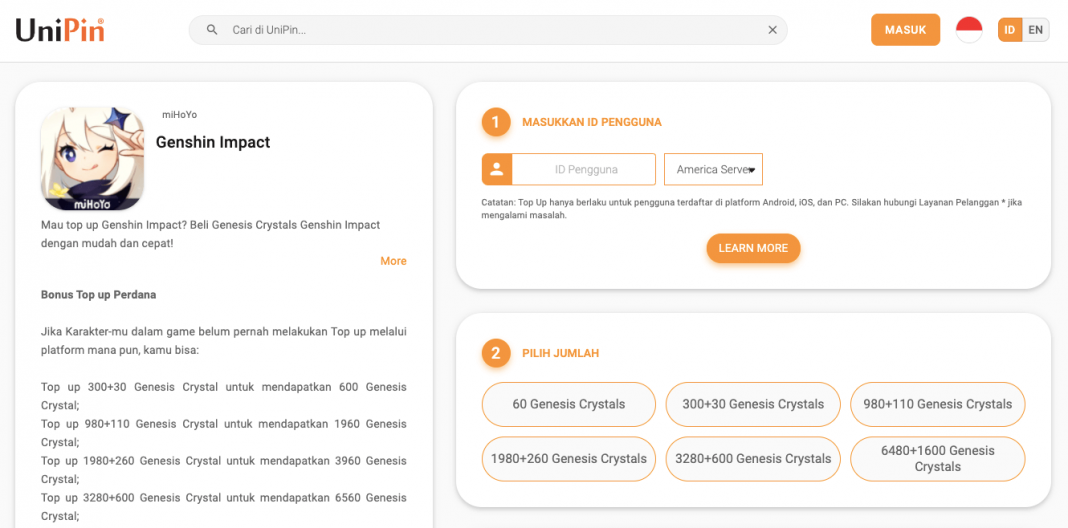Open the Indonesia flag country selector
Image resolution: width=1068 pixels, height=528 pixels.
[x=969, y=30]
